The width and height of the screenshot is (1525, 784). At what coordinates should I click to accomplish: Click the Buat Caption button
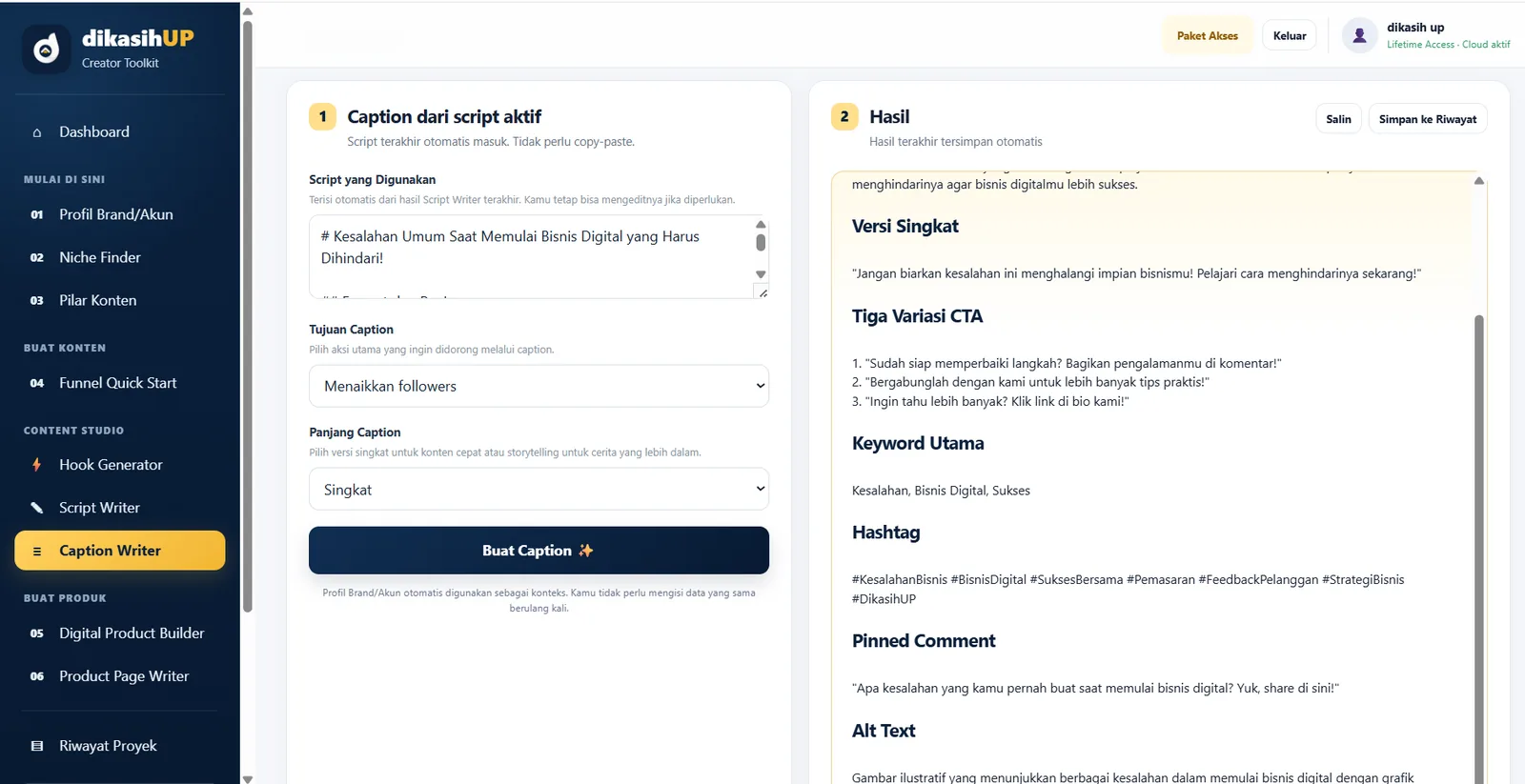pyautogui.click(x=539, y=551)
